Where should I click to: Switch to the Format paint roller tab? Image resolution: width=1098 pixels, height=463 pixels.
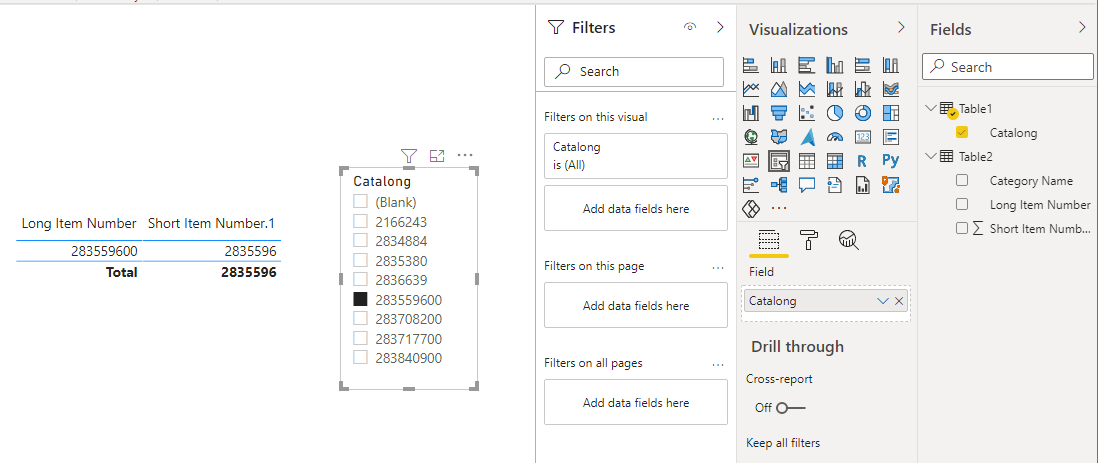click(809, 240)
